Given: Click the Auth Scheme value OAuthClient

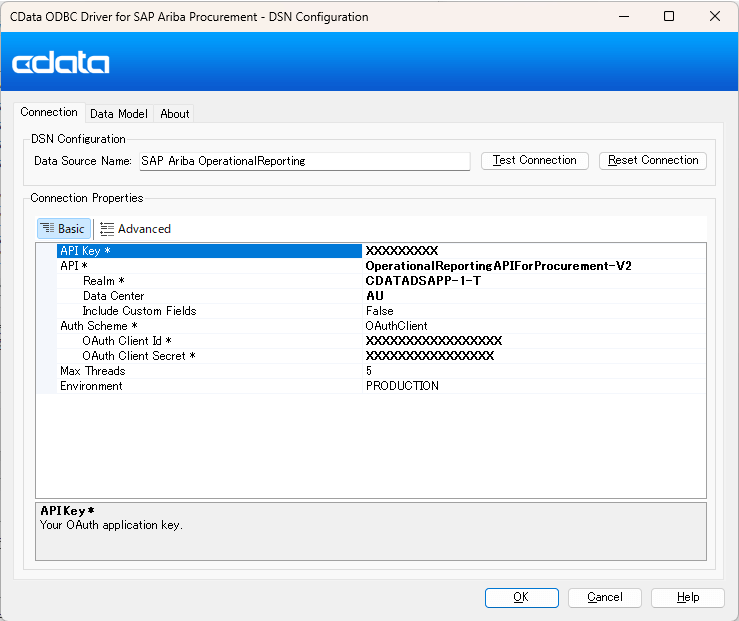Looking at the screenshot, I should pyautogui.click(x=396, y=326).
